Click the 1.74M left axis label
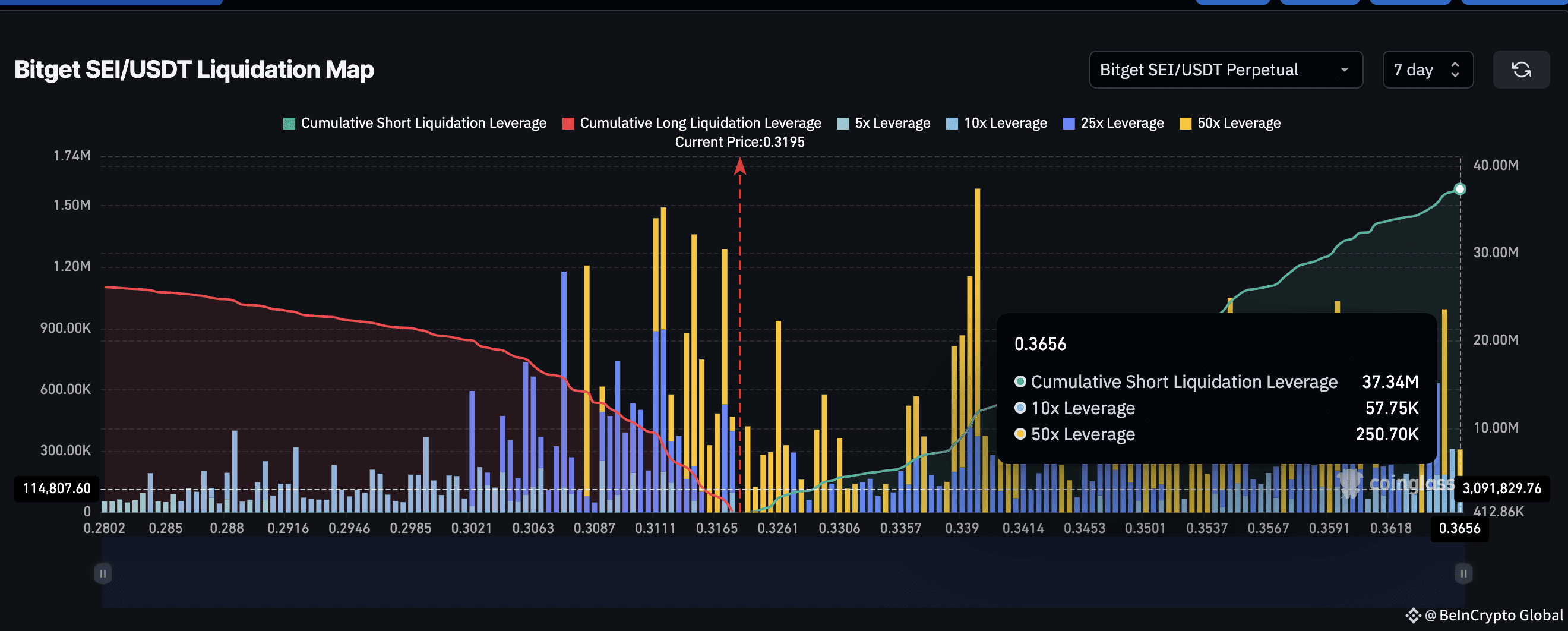The height and width of the screenshot is (631, 1568). click(x=72, y=156)
